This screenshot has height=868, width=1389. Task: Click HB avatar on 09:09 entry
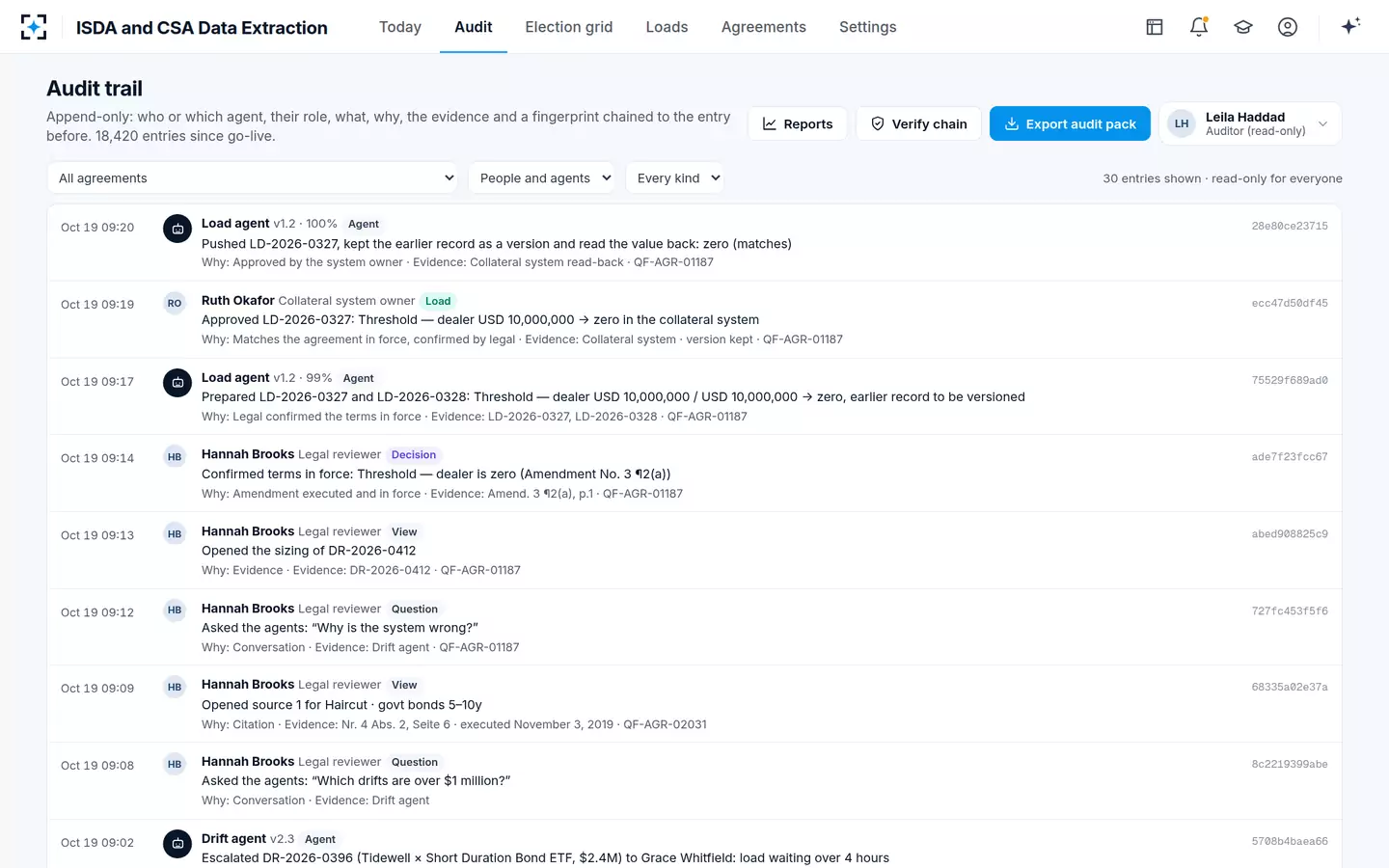[175, 688]
